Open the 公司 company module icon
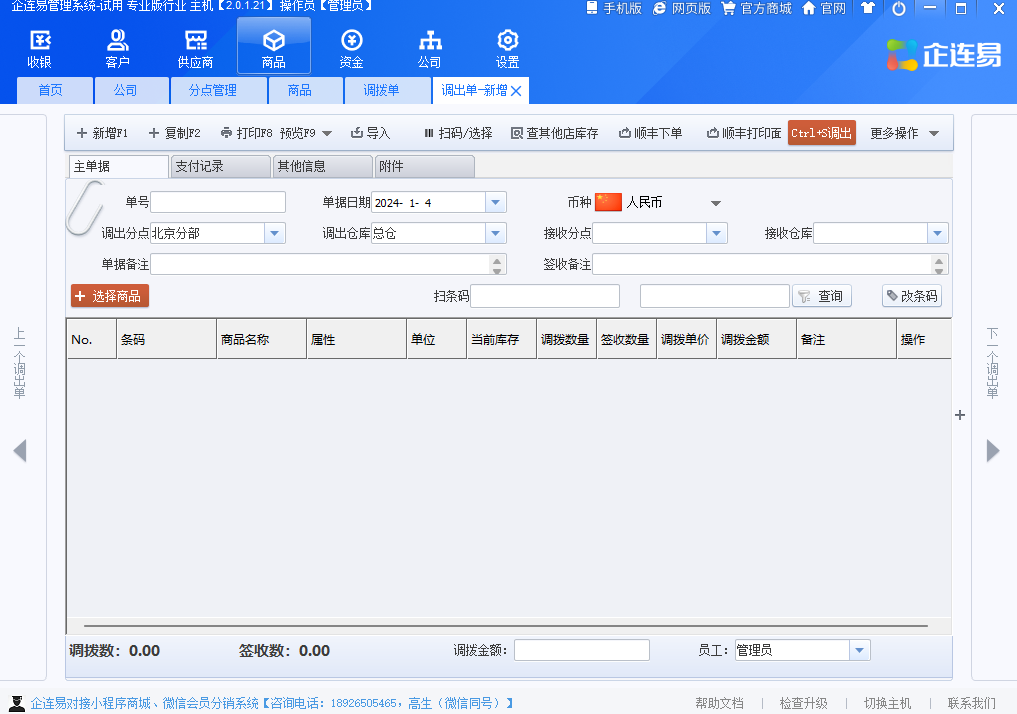The width and height of the screenshot is (1017, 714). click(x=429, y=48)
